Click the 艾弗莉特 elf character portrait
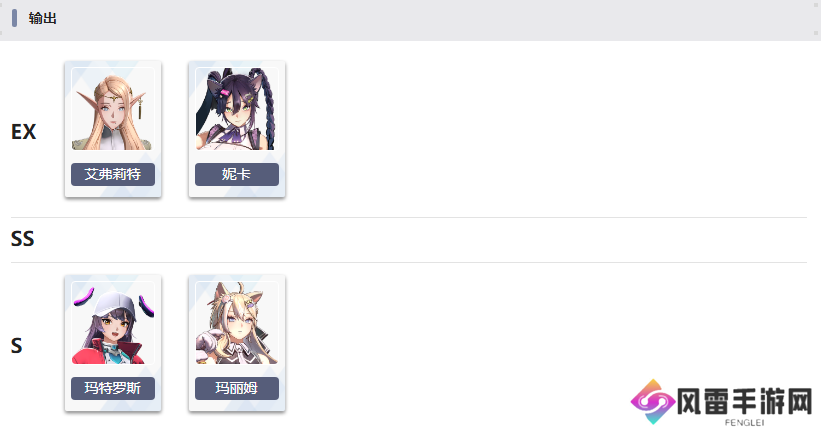 [113, 109]
